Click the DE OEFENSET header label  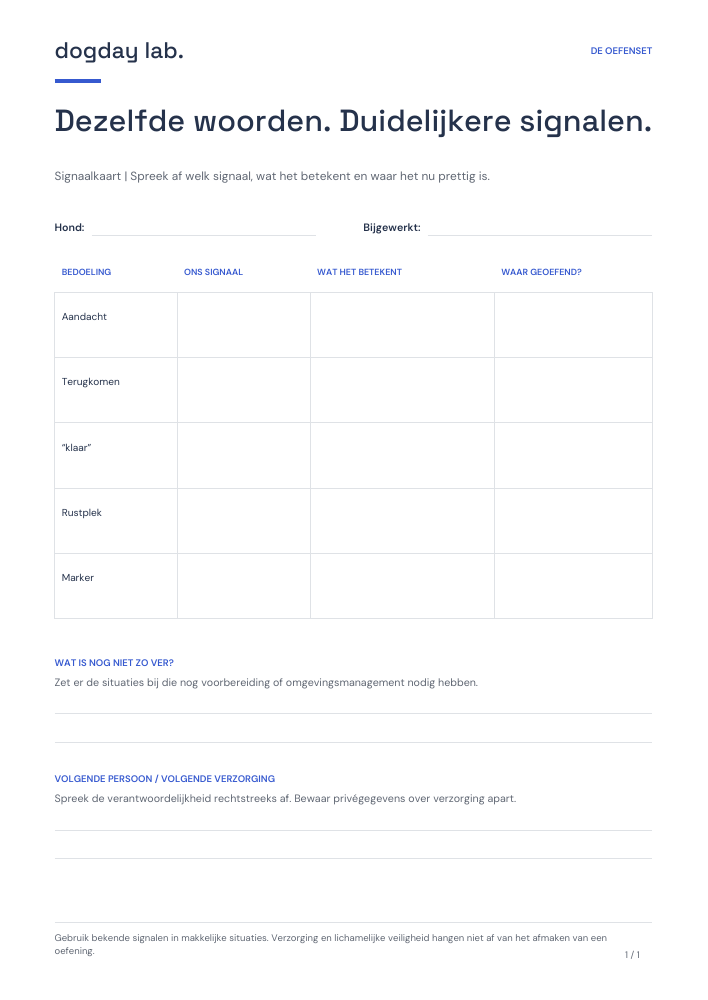621,51
